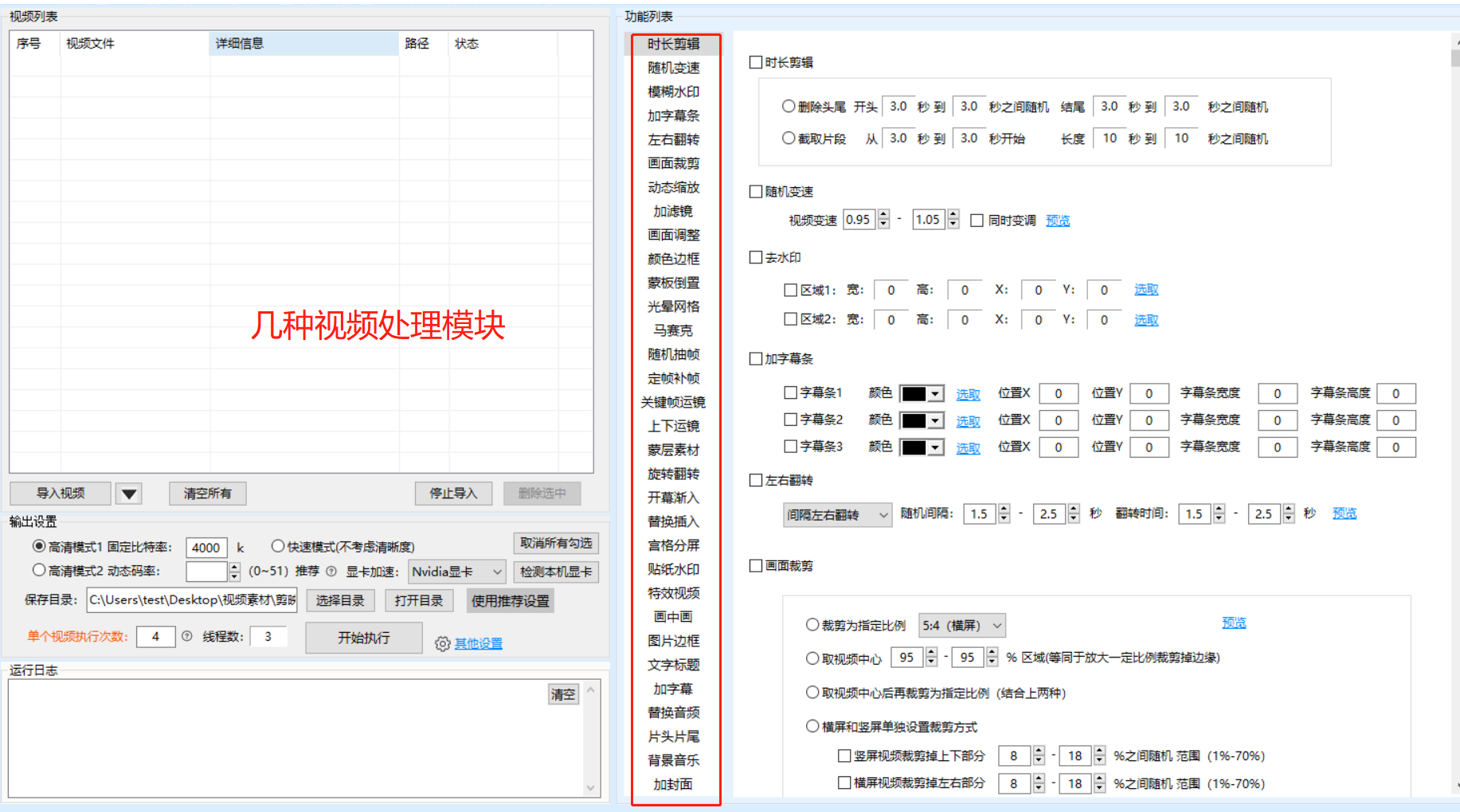
Task: Click the 详细信息 column header
Action: (x=304, y=44)
